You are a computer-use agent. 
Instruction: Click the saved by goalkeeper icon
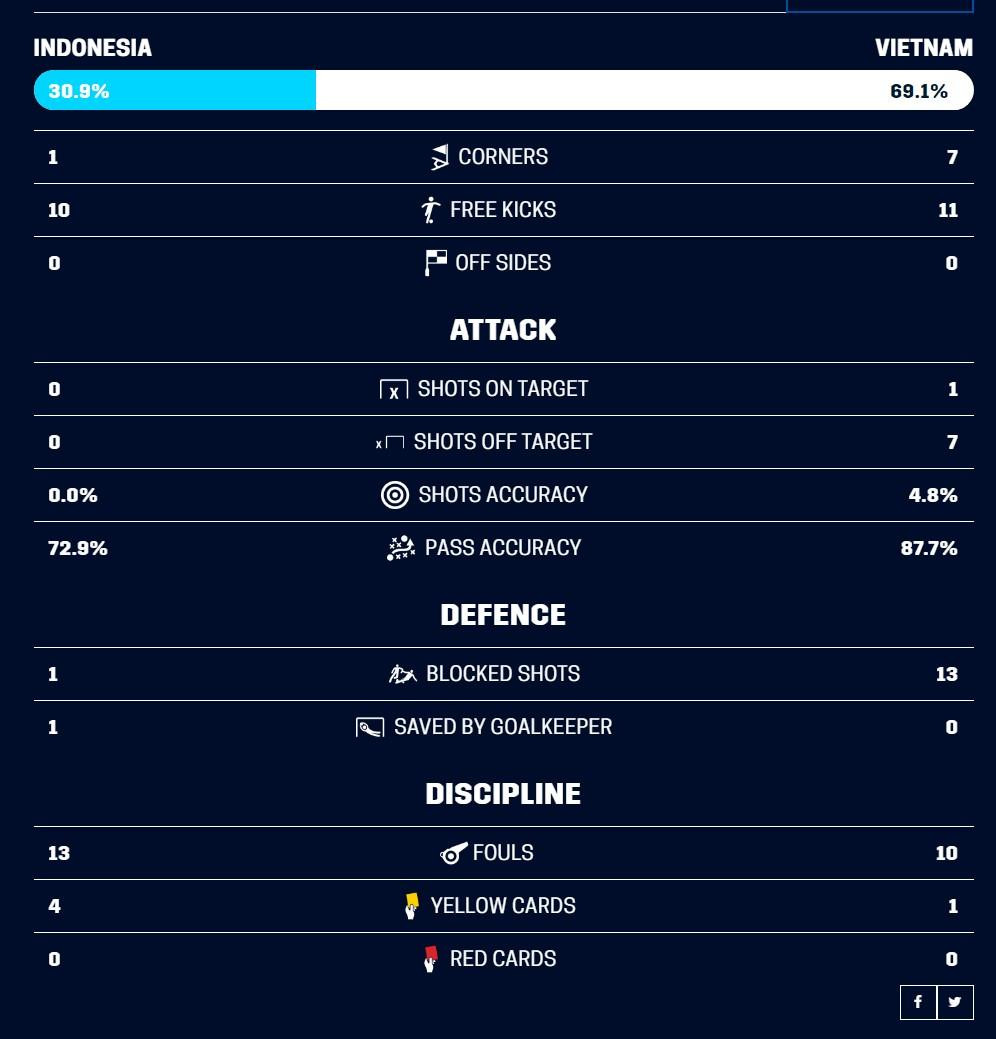pyautogui.click(x=370, y=728)
